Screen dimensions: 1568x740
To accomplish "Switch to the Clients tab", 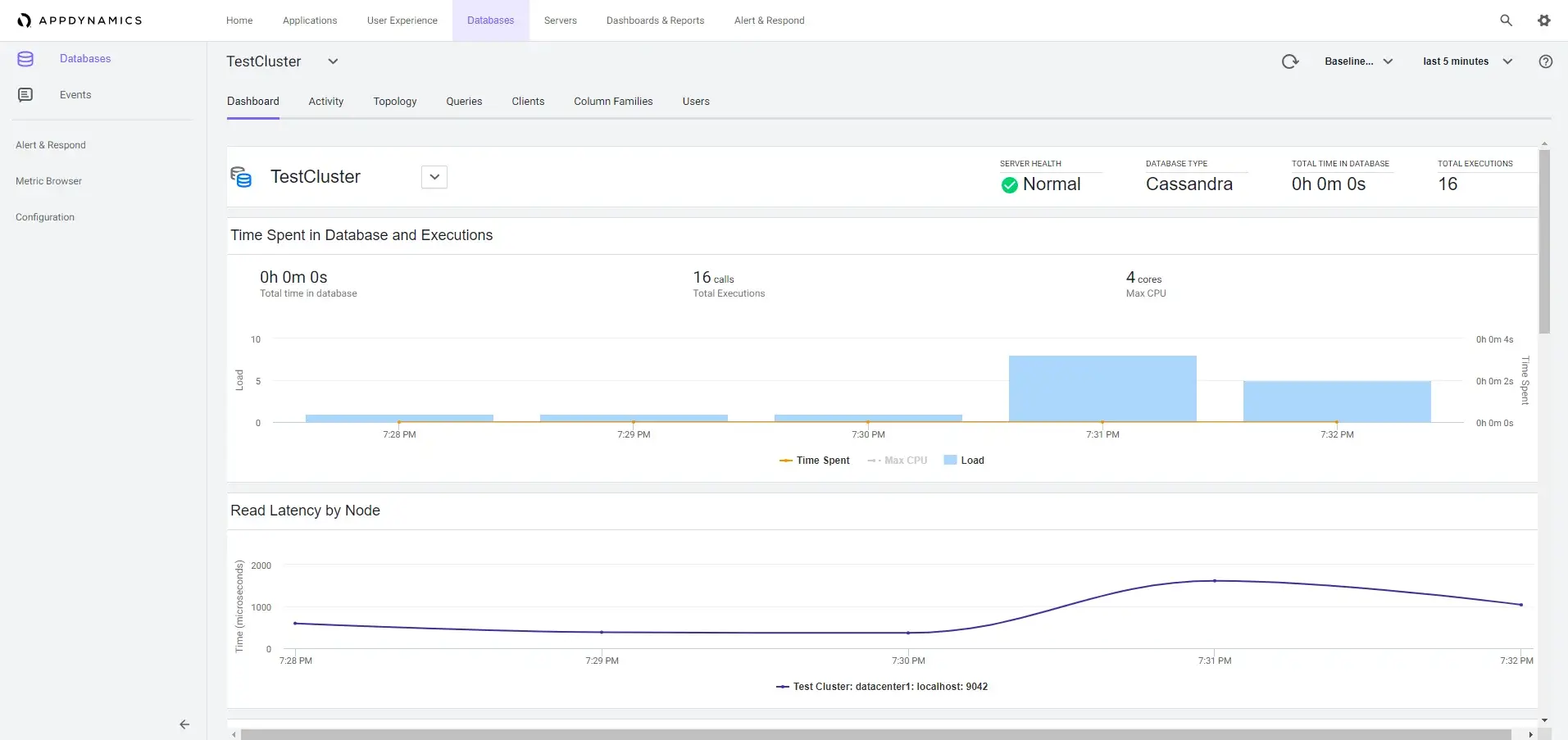I will tap(528, 102).
